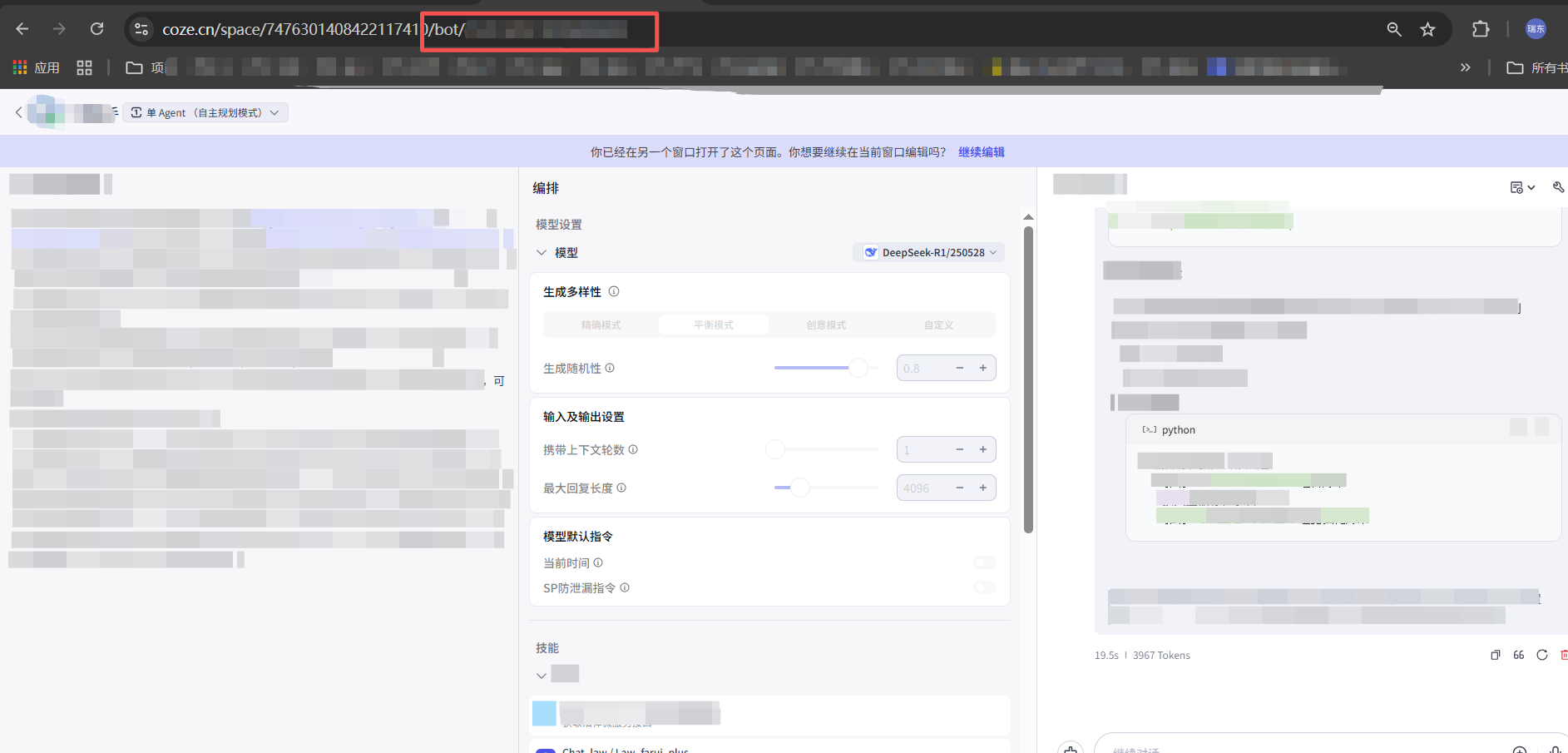Screen dimensions: 1568x753
Task: Adjust the 携带上下文轮数 slider handle
Action: click(775, 449)
